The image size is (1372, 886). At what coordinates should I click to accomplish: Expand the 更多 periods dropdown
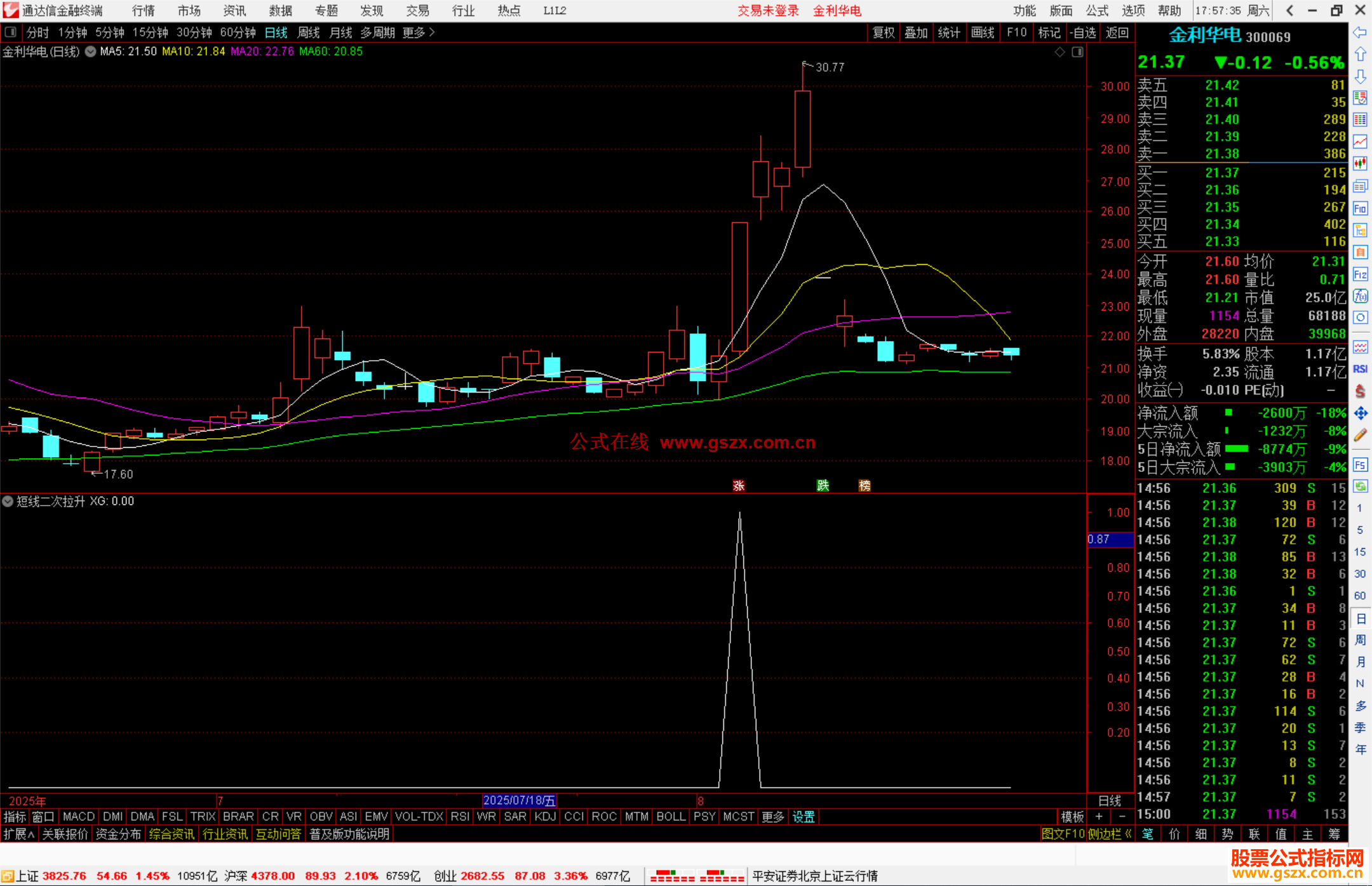coord(419,32)
